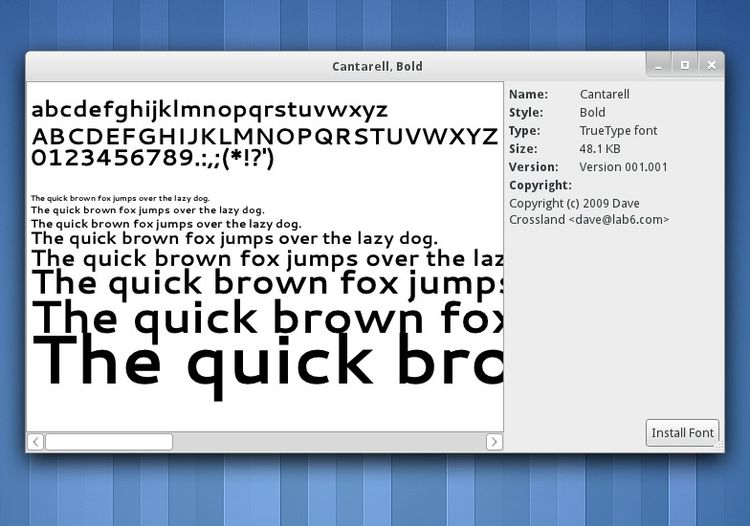Click the "TrueType font" type value

(618, 131)
